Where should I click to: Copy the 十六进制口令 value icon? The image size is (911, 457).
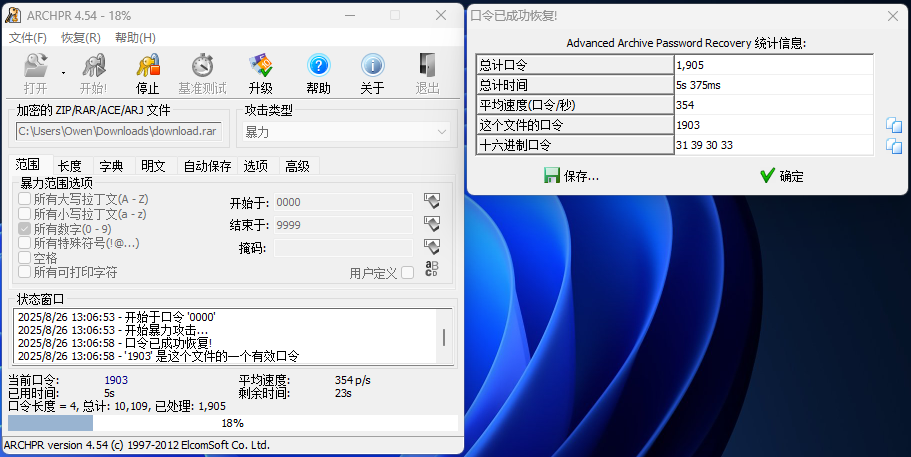click(894, 145)
